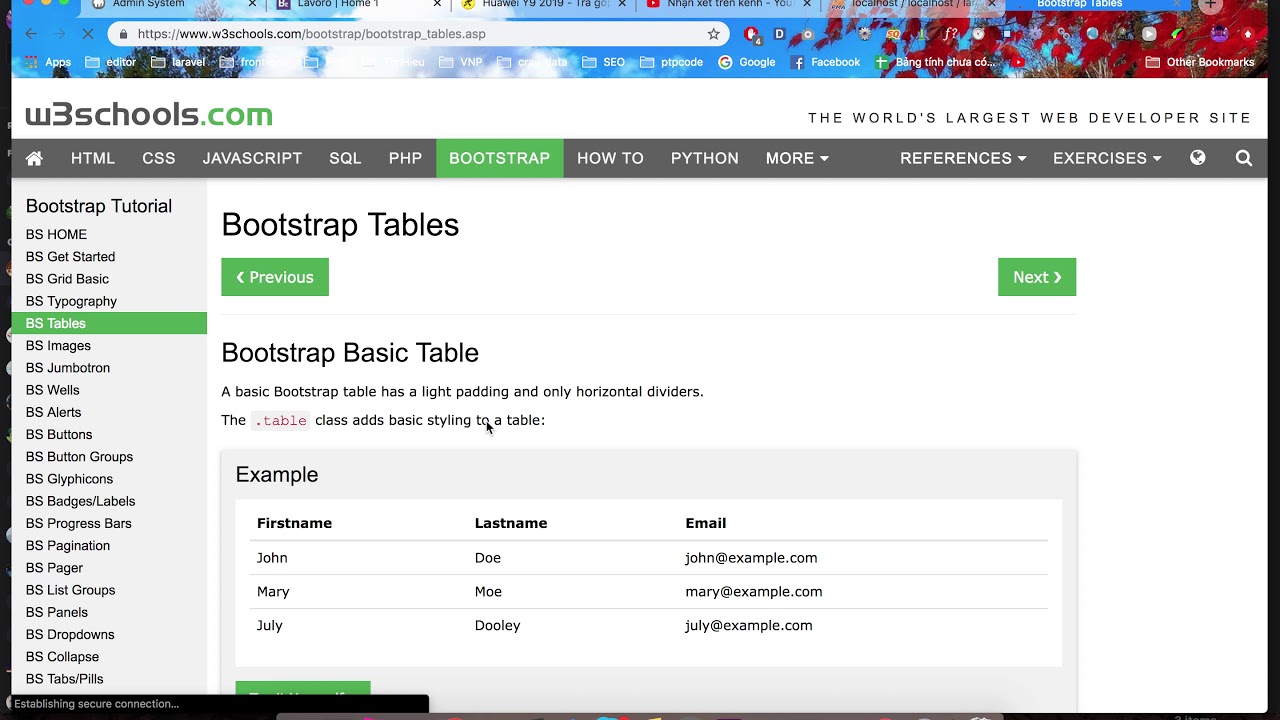Open BS Jumbotron in sidebar
The height and width of the screenshot is (720, 1280).
click(109, 368)
